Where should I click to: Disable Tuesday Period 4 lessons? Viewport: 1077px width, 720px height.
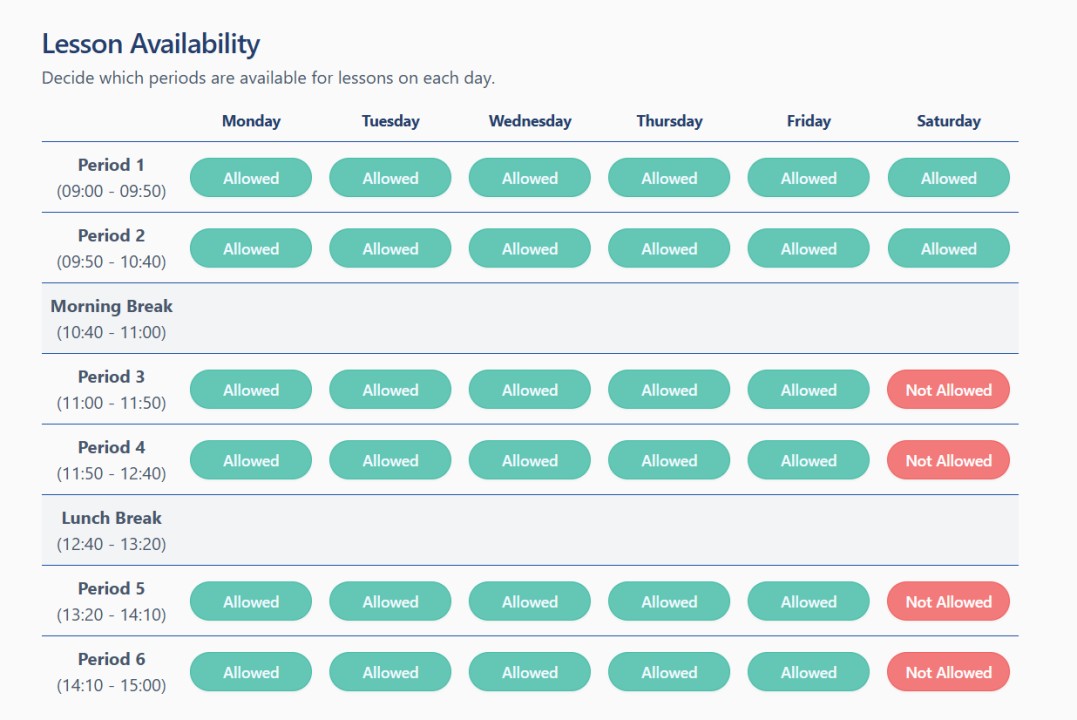pos(390,460)
